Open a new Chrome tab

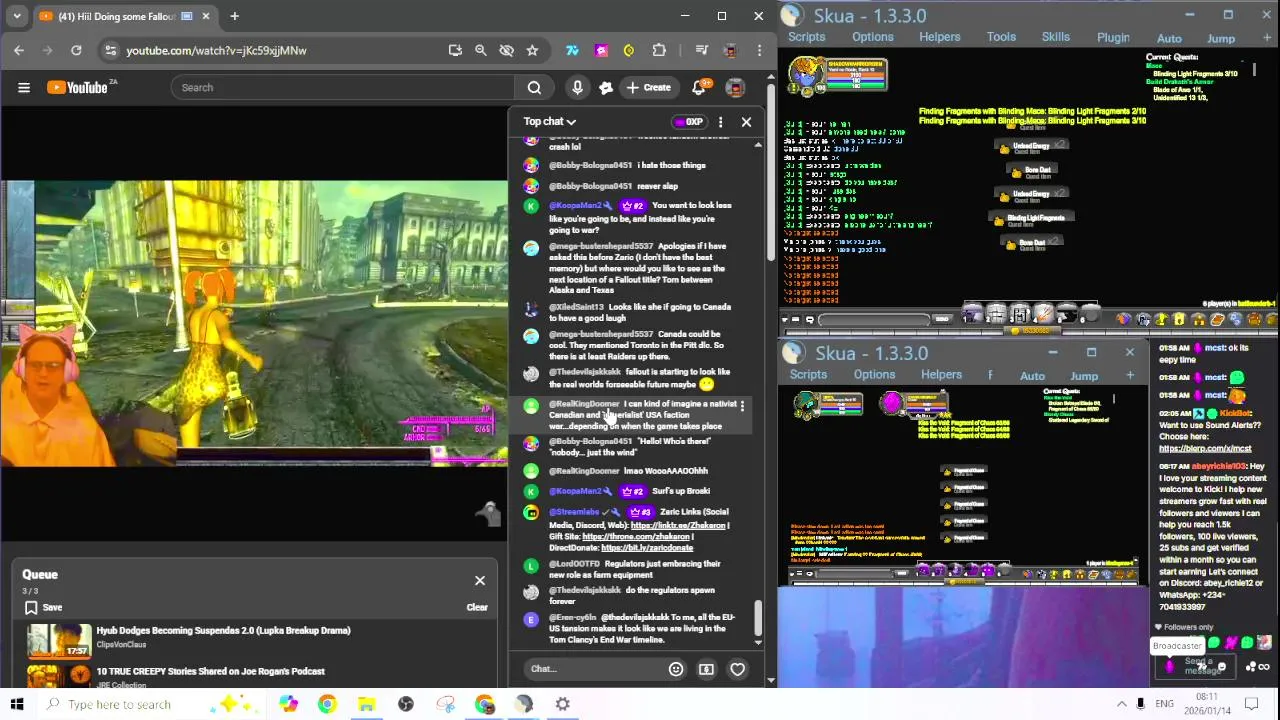[234, 16]
